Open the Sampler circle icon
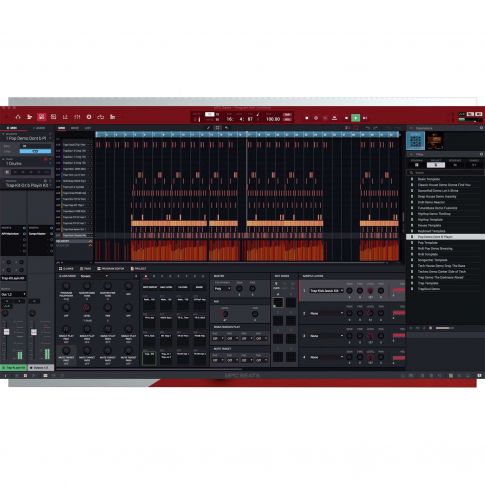485x485 pixels. pyautogui.click(x=89, y=117)
